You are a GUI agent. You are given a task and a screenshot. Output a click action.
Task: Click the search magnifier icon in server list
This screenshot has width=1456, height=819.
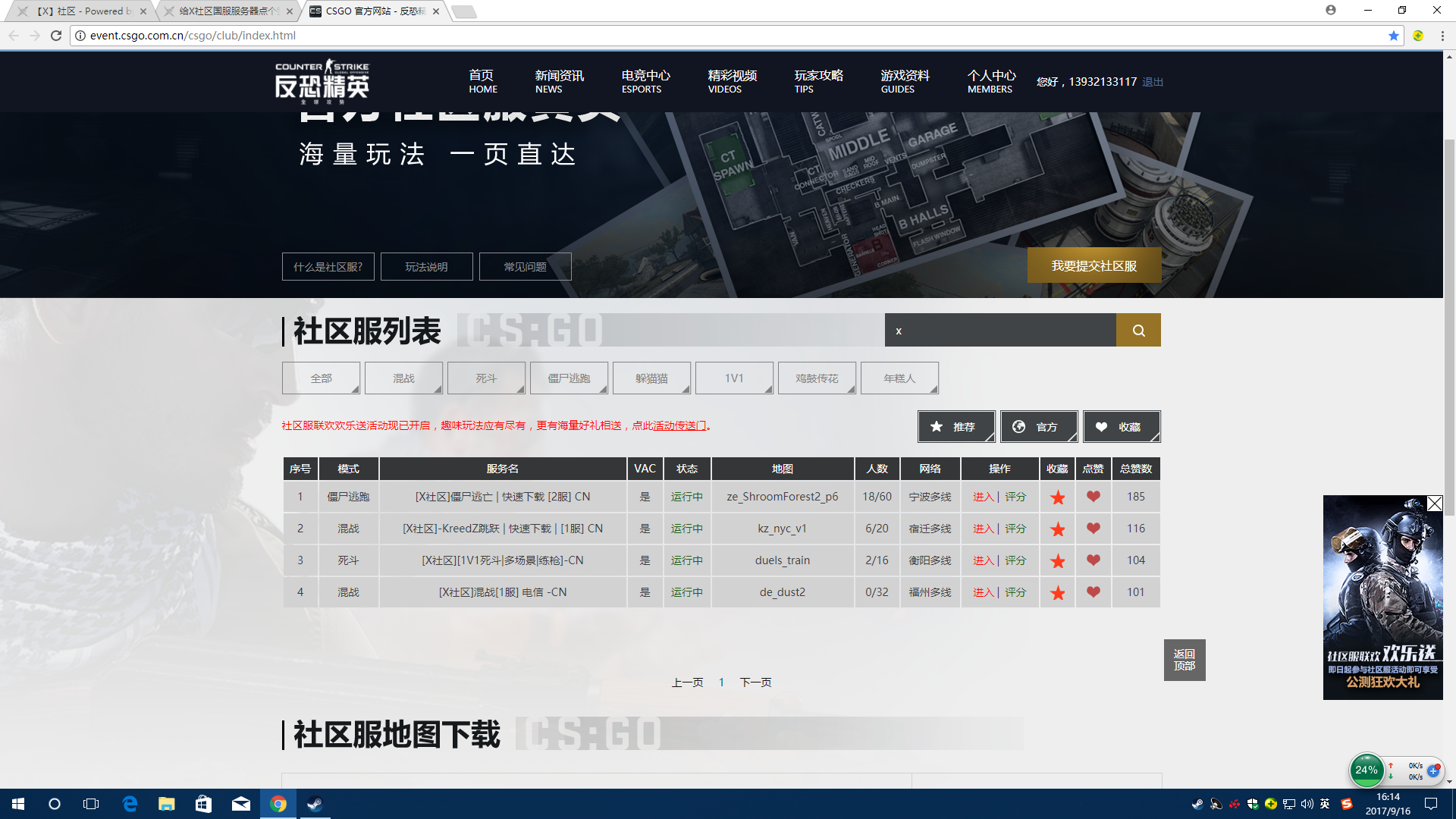pos(1137,330)
